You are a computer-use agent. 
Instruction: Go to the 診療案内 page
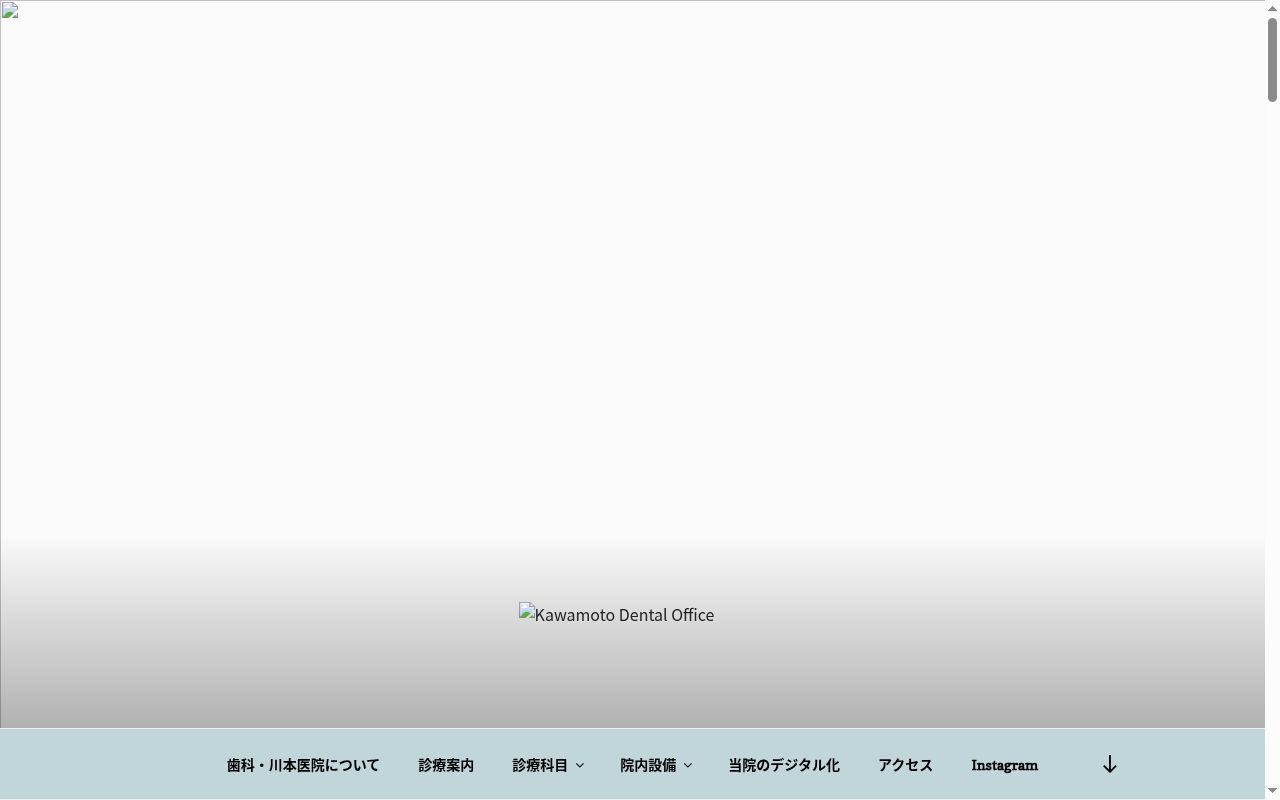click(x=446, y=765)
